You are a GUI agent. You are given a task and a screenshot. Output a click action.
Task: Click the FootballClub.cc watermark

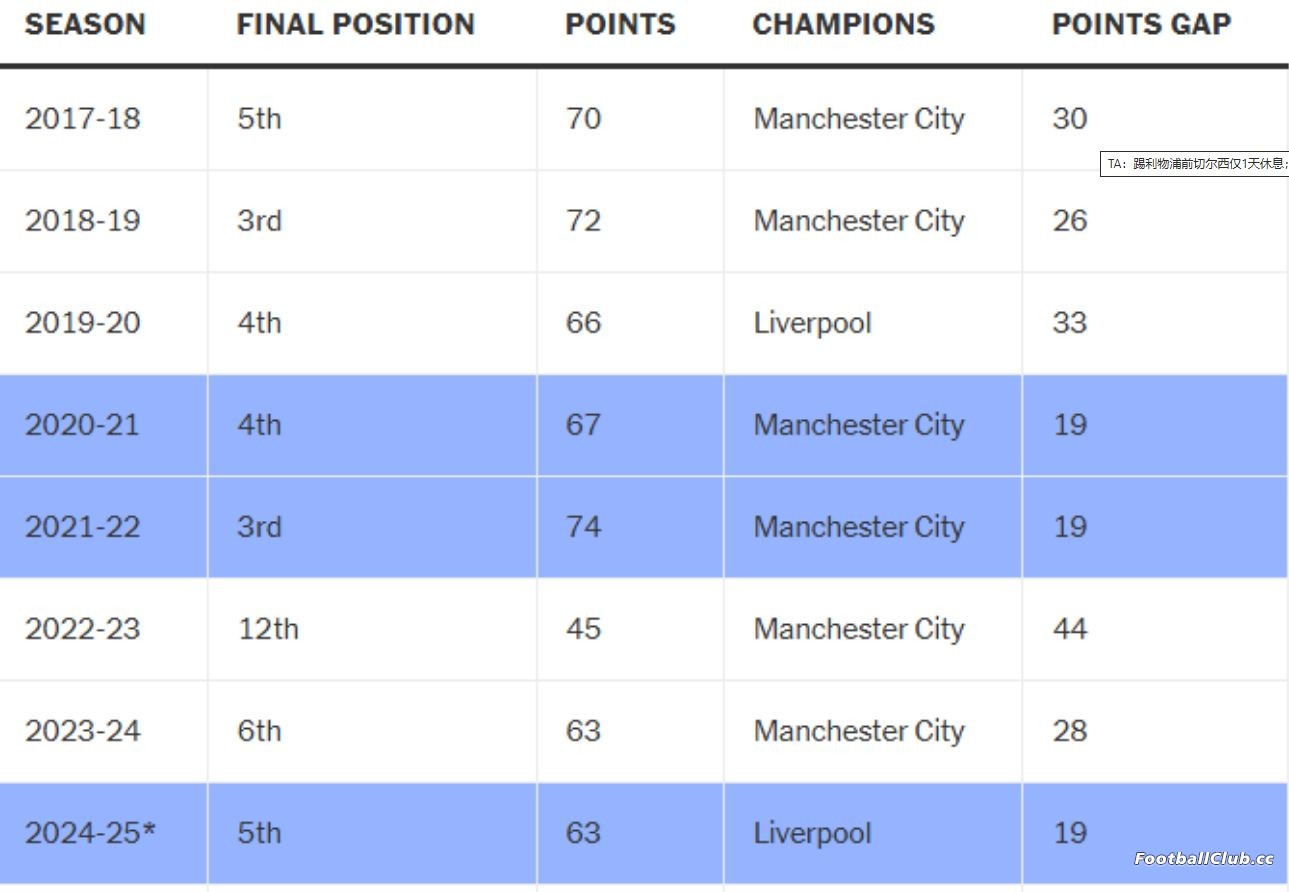pyautogui.click(x=1203, y=858)
